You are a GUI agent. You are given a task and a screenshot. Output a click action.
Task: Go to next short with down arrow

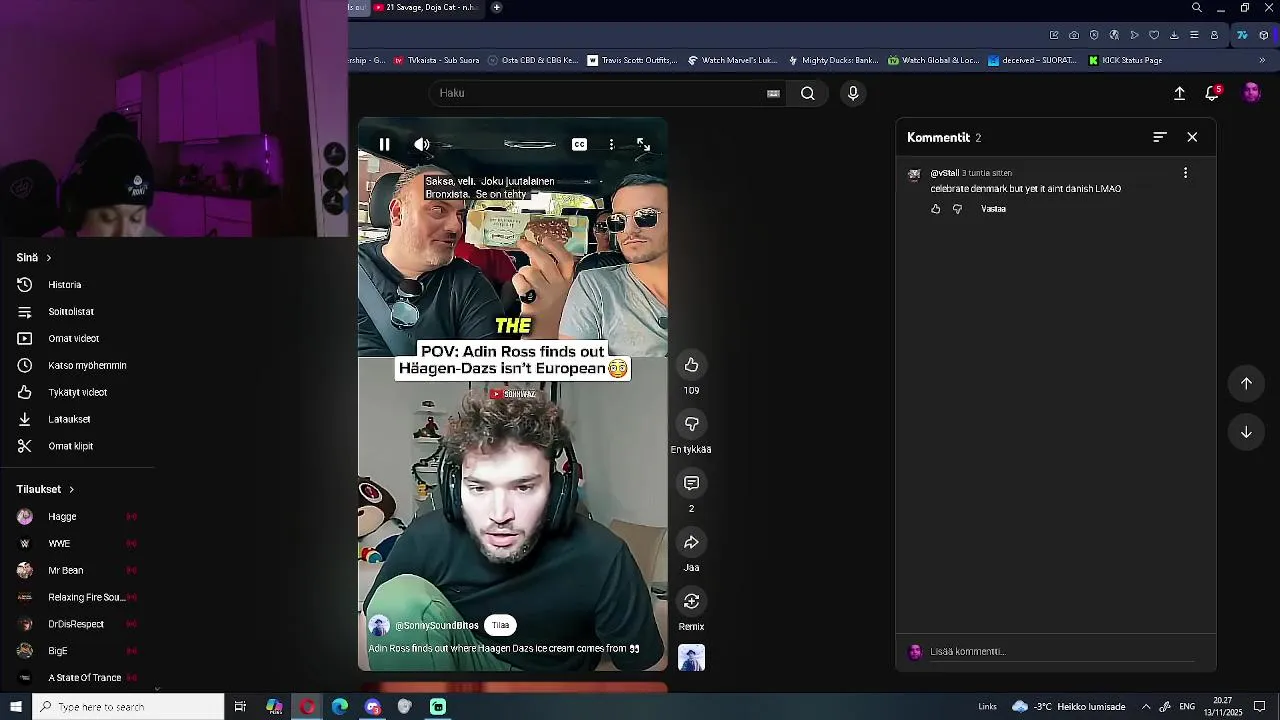pos(1246,432)
